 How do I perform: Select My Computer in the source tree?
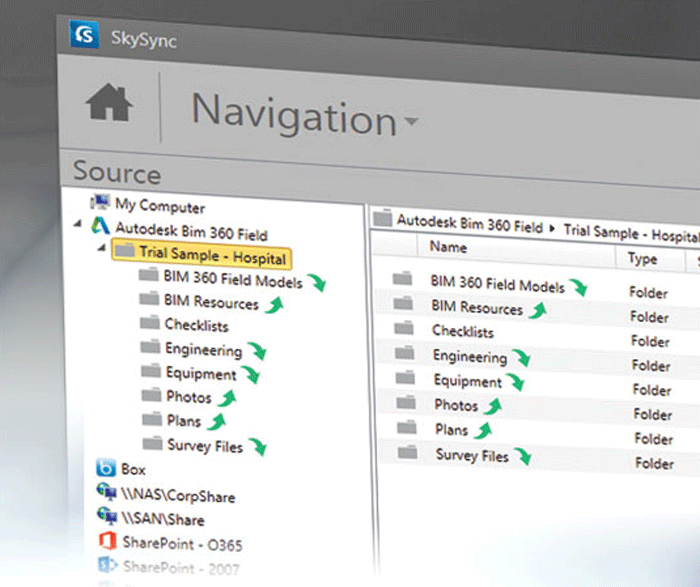159,205
